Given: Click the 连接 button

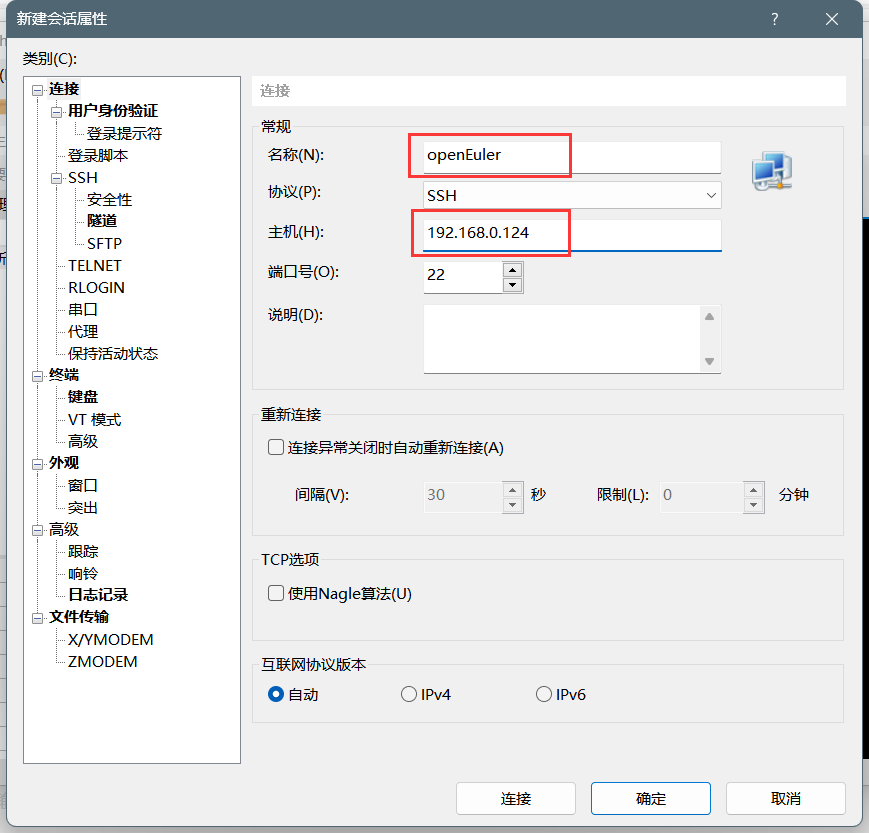Looking at the screenshot, I should pyautogui.click(x=516, y=798).
